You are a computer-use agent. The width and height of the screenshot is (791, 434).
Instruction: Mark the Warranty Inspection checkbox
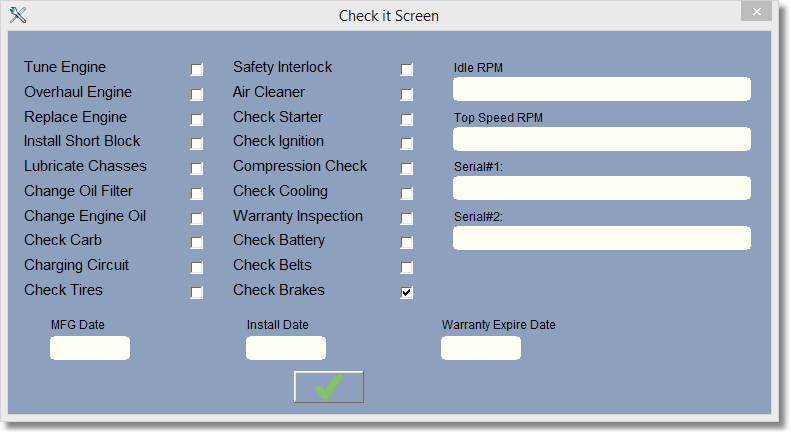pyautogui.click(x=407, y=219)
